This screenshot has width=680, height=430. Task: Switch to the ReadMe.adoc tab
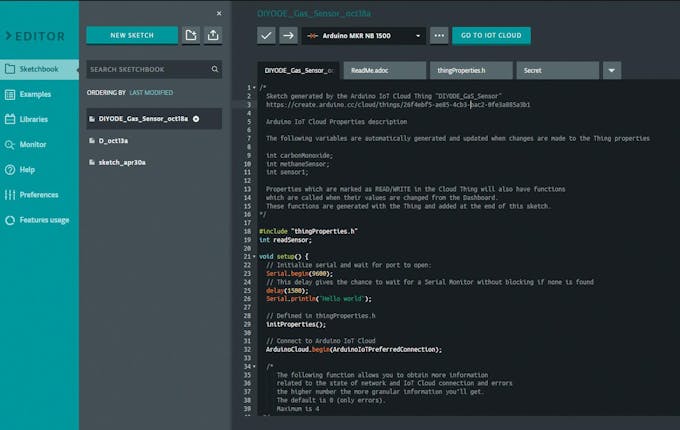pyautogui.click(x=384, y=71)
